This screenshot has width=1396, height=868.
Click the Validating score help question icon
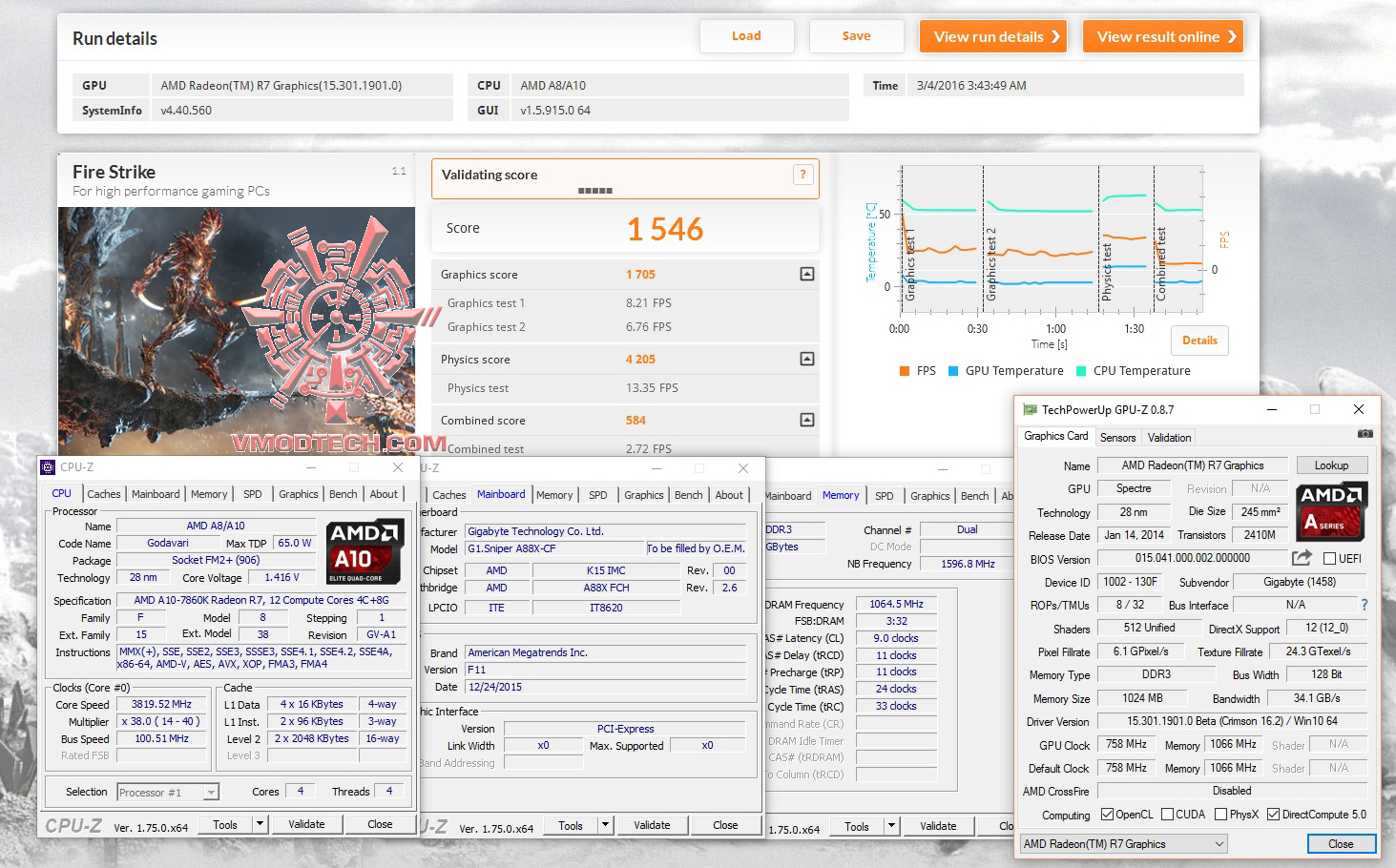pyautogui.click(x=803, y=175)
